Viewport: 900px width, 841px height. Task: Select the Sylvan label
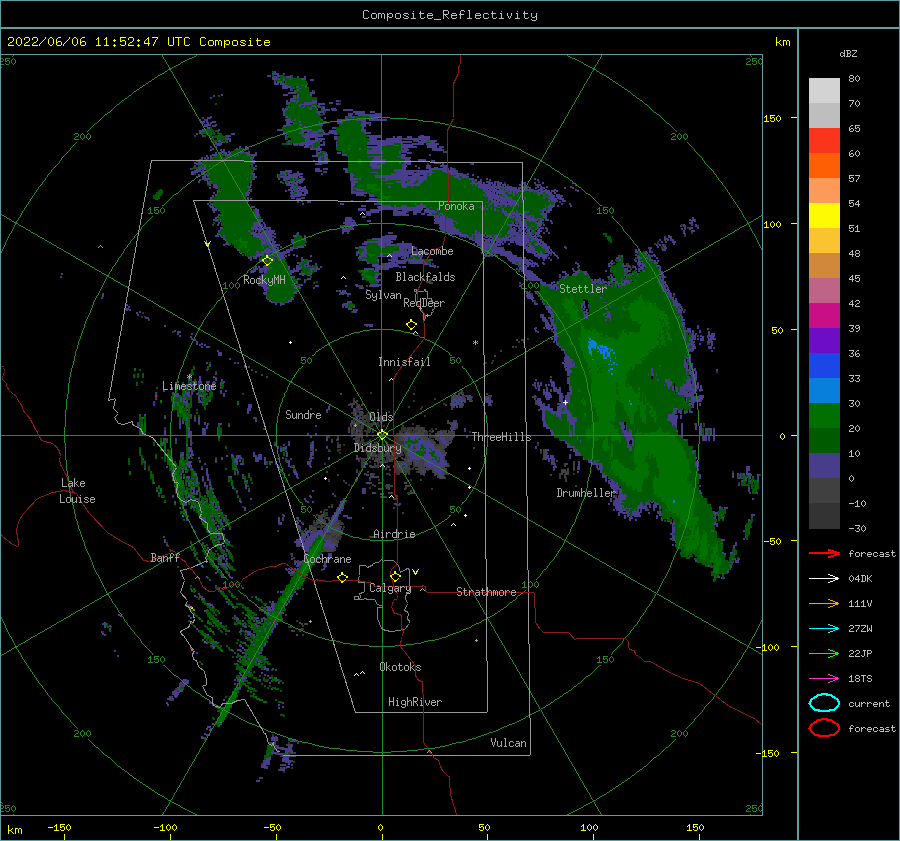point(383,295)
